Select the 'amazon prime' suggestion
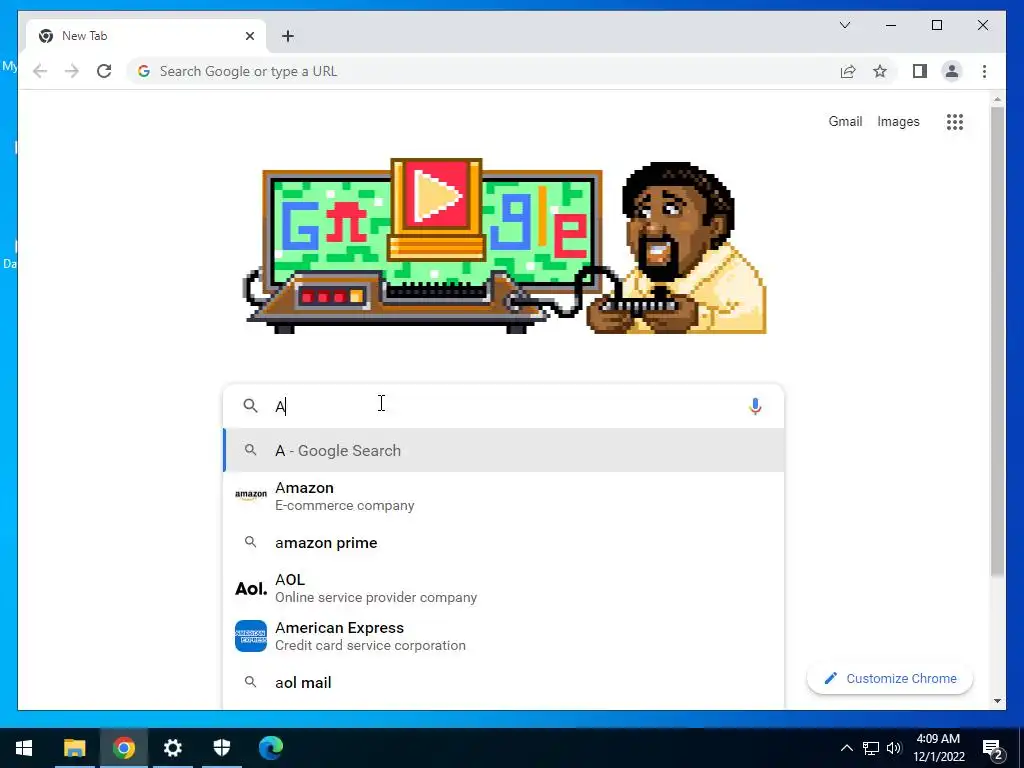1024x768 pixels. (x=503, y=543)
